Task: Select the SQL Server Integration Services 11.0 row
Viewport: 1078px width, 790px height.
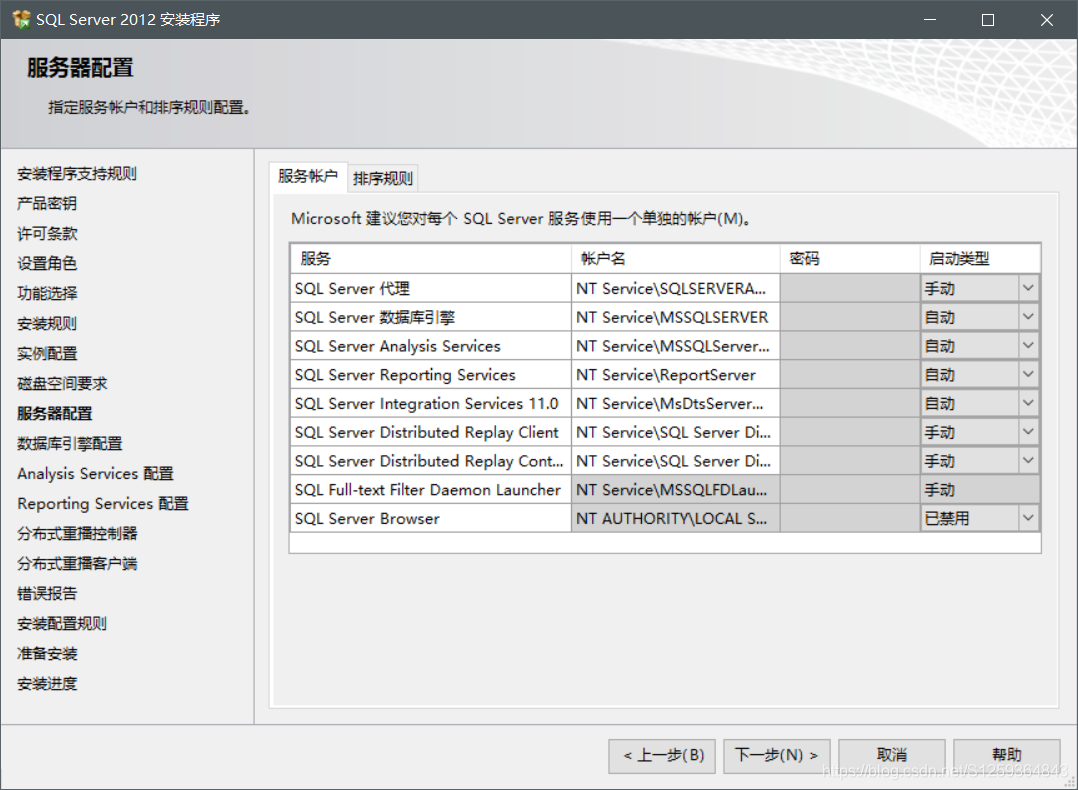Action: tap(430, 404)
